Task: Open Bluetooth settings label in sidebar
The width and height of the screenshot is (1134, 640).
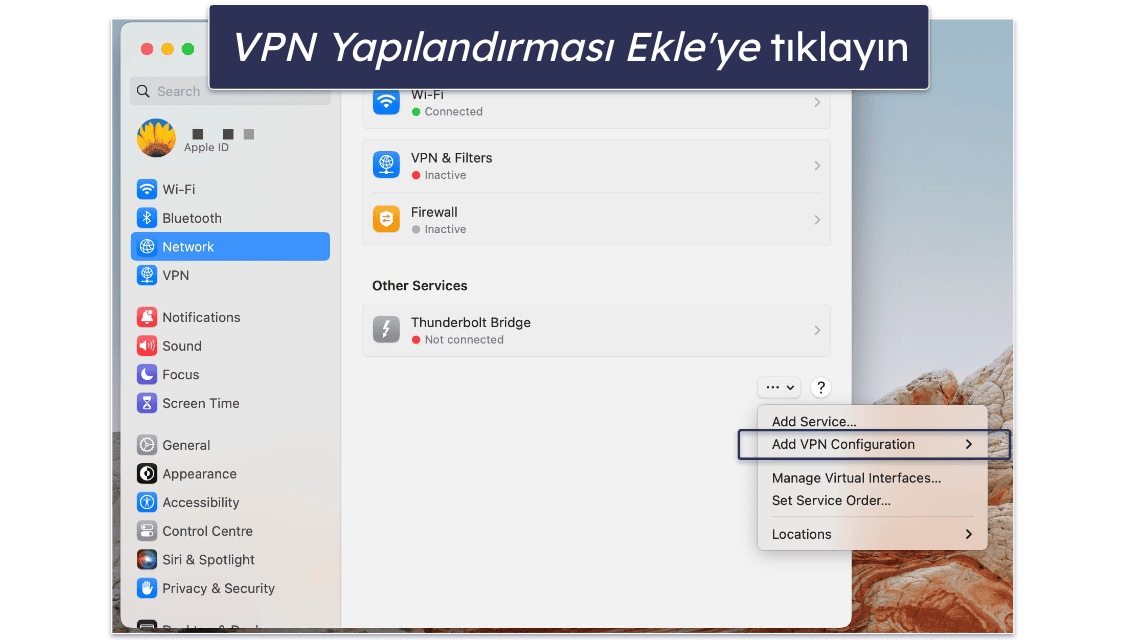Action: tap(192, 218)
